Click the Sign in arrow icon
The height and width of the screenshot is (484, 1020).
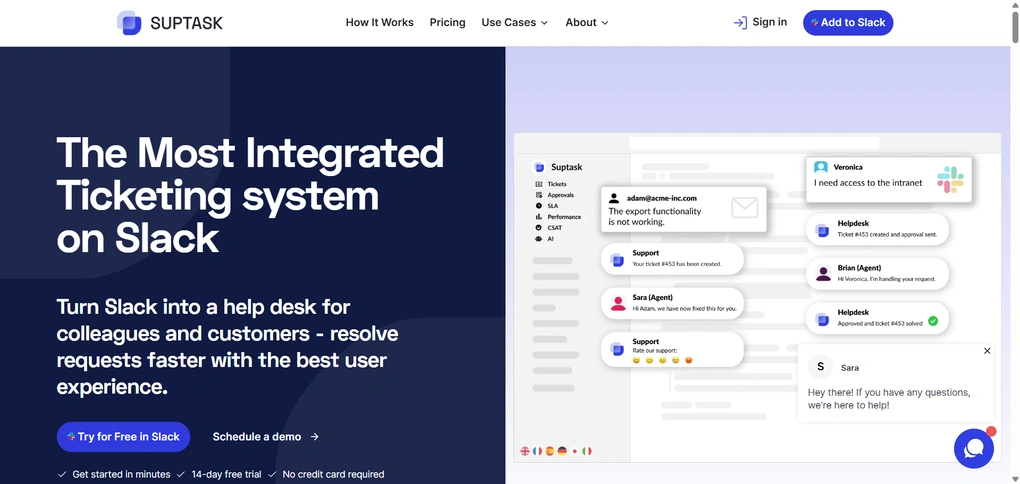[740, 23]
